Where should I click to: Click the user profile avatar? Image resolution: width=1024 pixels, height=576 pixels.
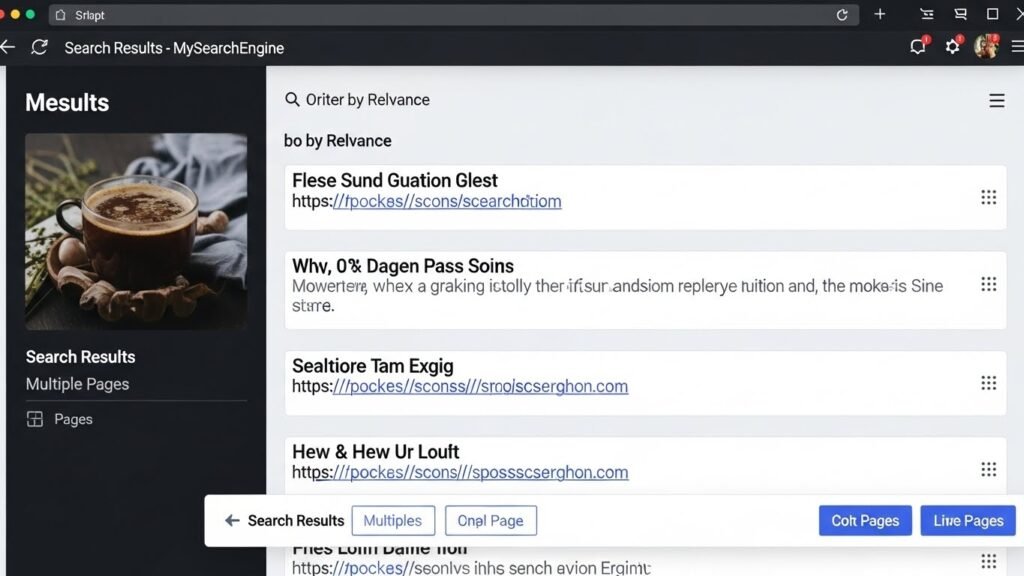pyautogui.click(x=986, y=47)
